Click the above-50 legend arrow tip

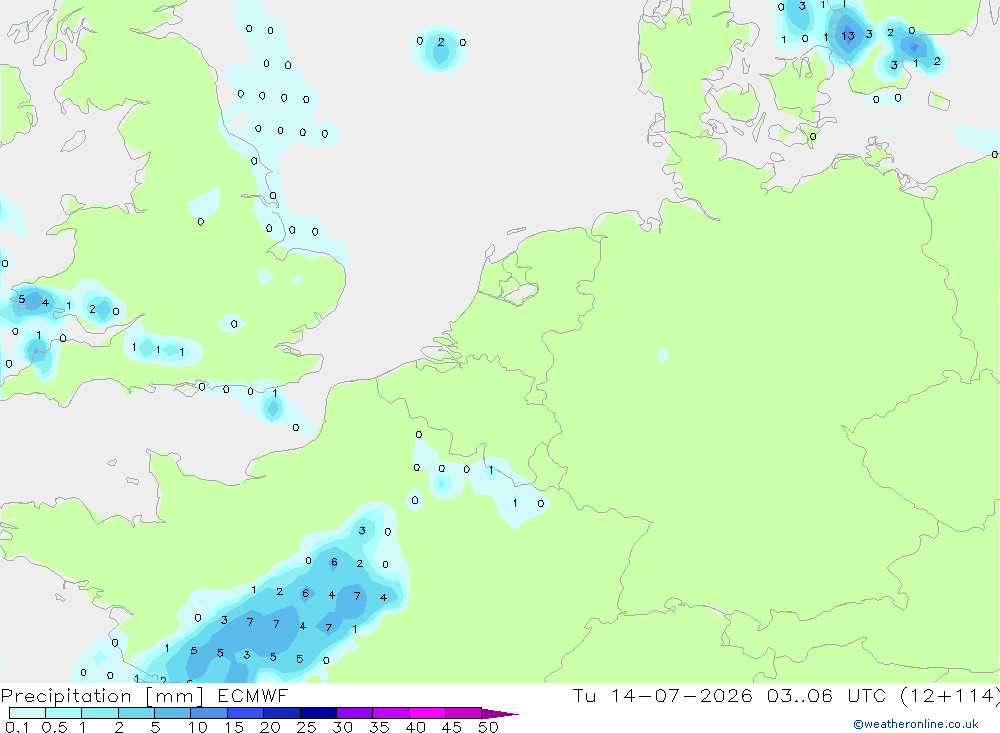(499, 714)
